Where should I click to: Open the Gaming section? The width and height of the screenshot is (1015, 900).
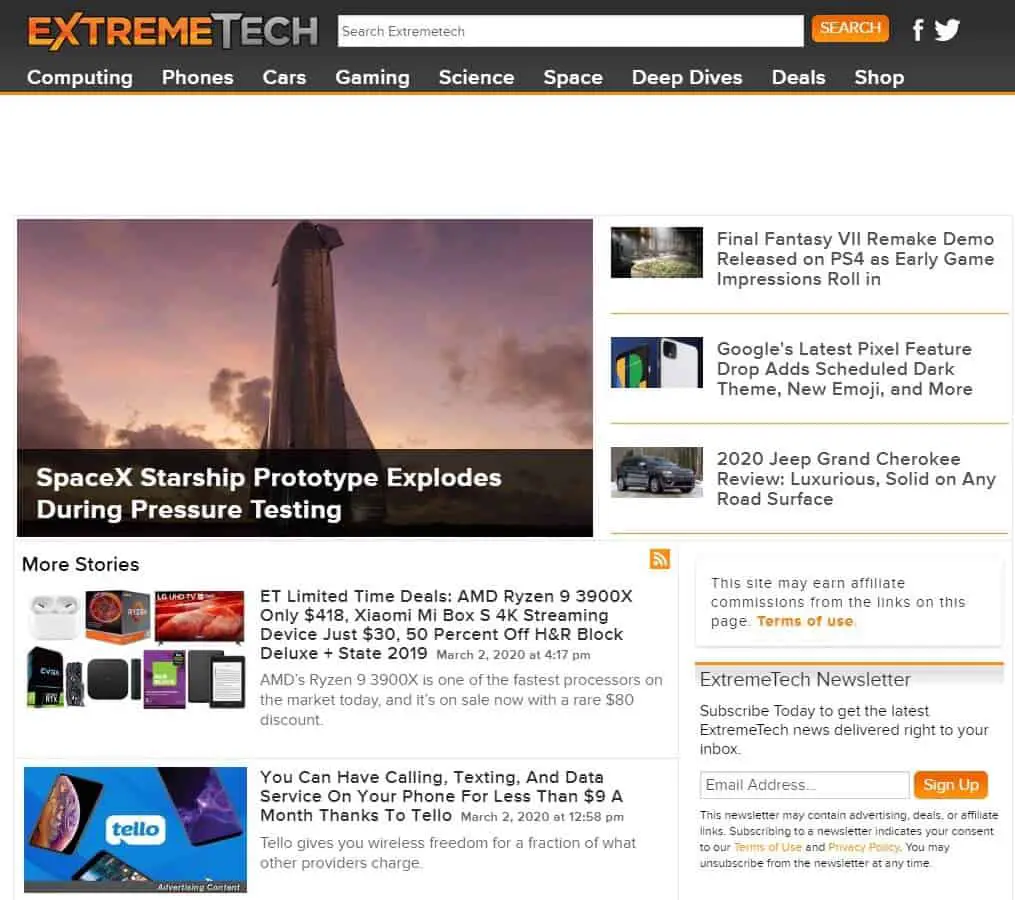point(372,77)
